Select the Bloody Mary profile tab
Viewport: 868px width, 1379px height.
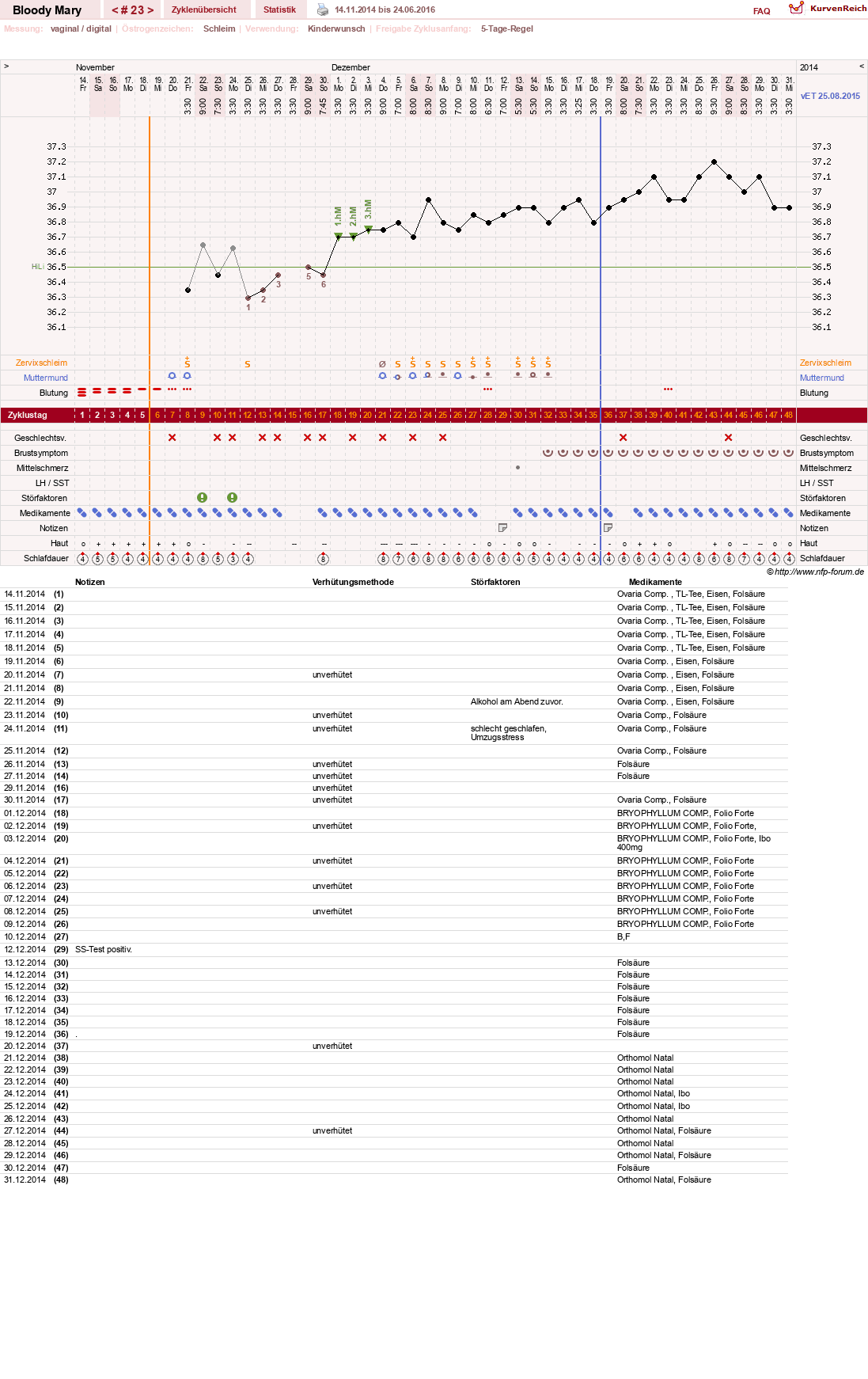[x=47, y=10]
